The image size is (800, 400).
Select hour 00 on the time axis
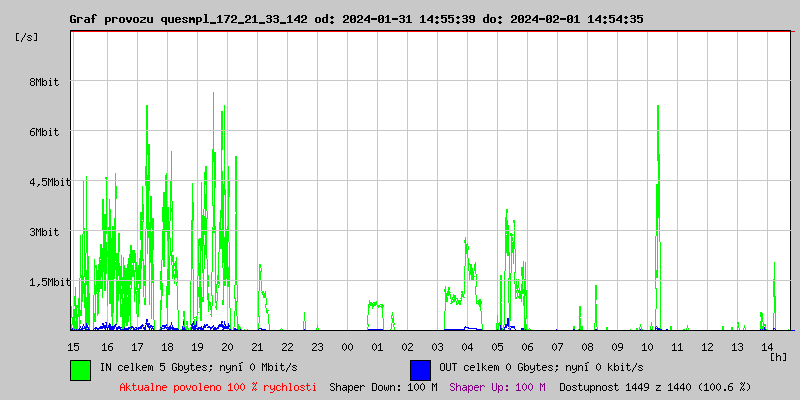point(347,347)
